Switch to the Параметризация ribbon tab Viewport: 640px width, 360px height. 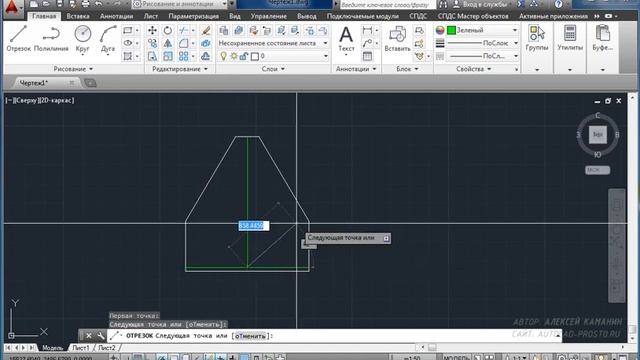[193, 16]
